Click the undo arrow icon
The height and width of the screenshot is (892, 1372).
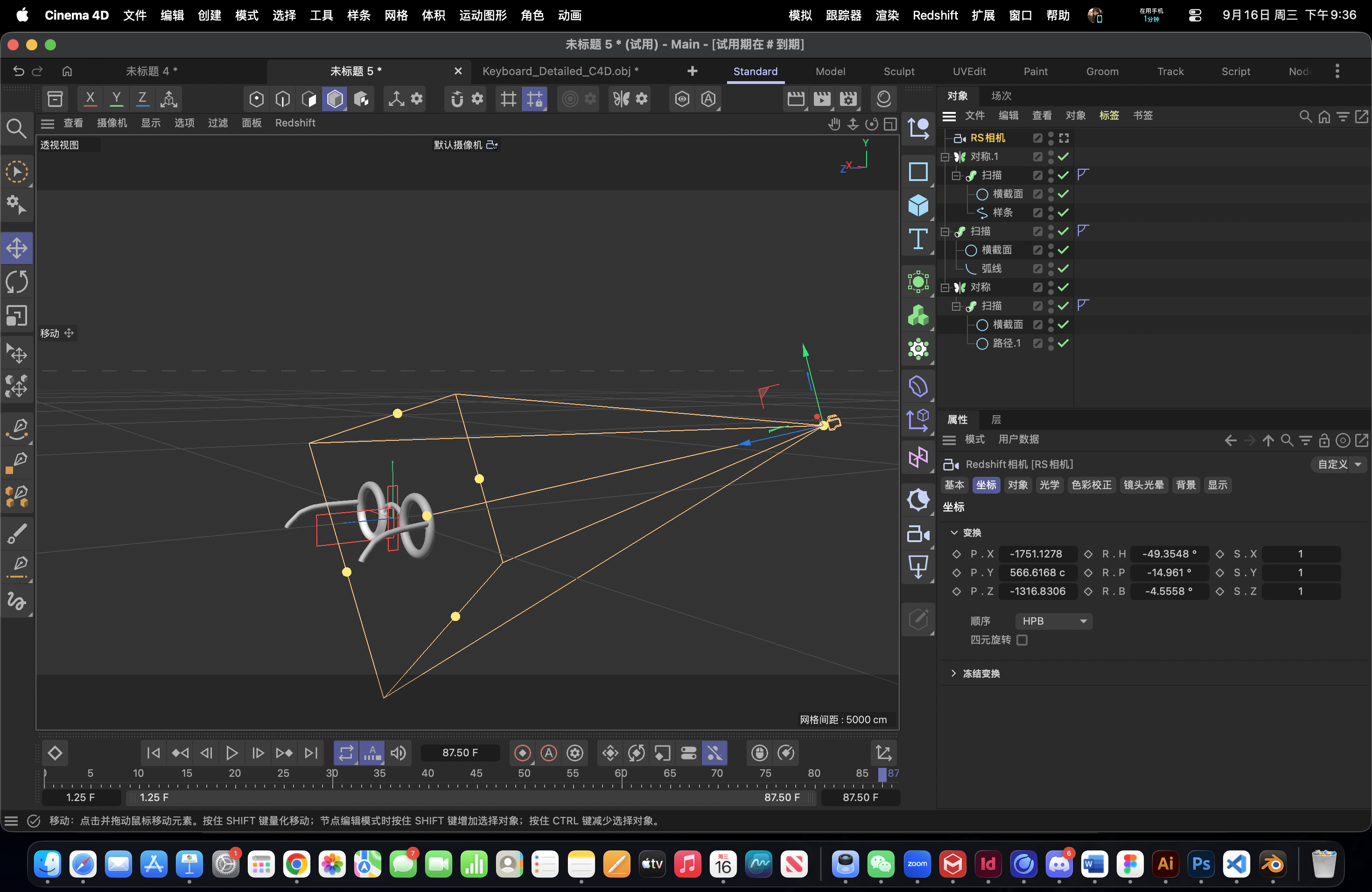pos(19,71)
